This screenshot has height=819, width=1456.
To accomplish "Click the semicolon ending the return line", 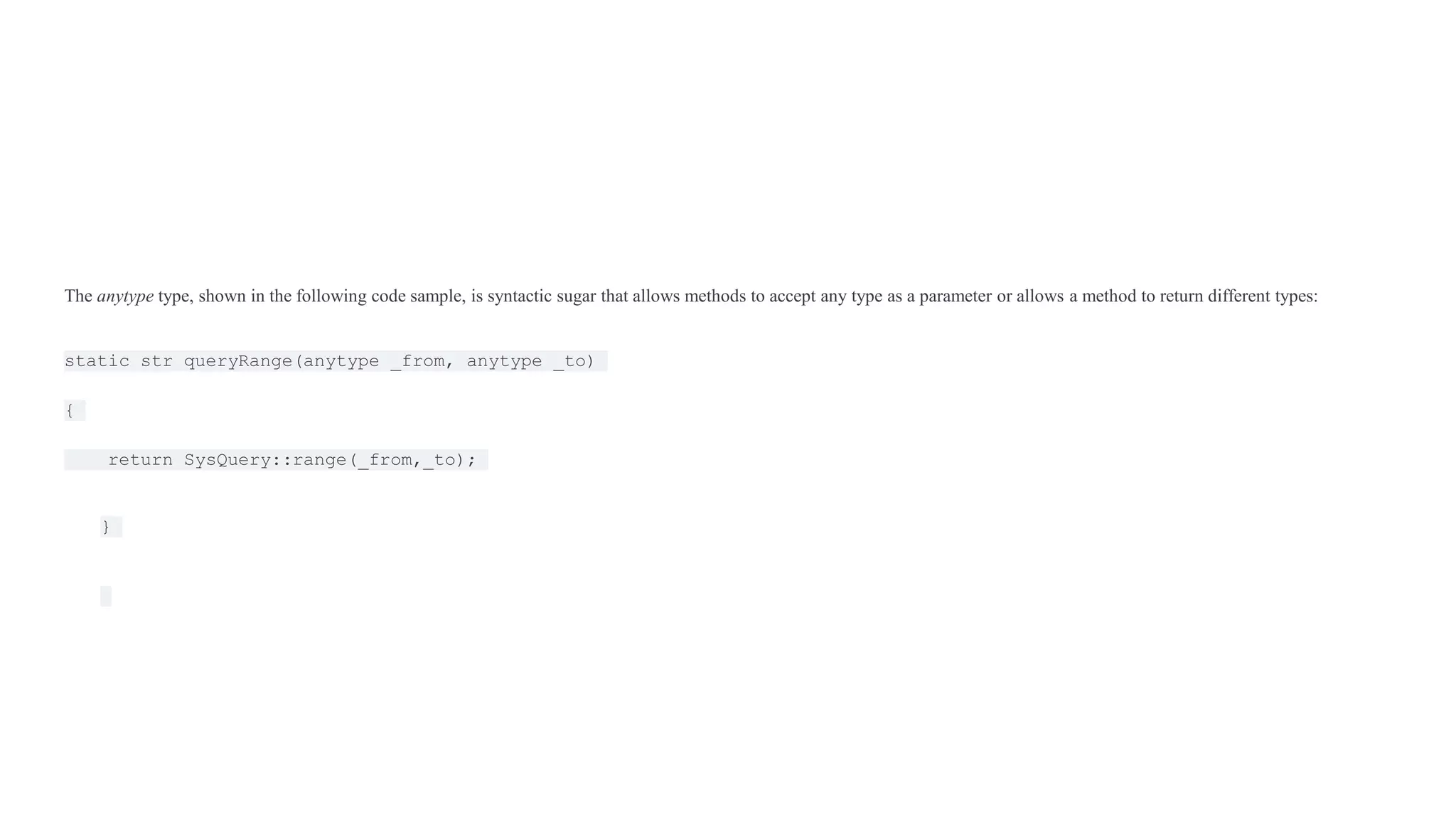I will click(471, 461).
